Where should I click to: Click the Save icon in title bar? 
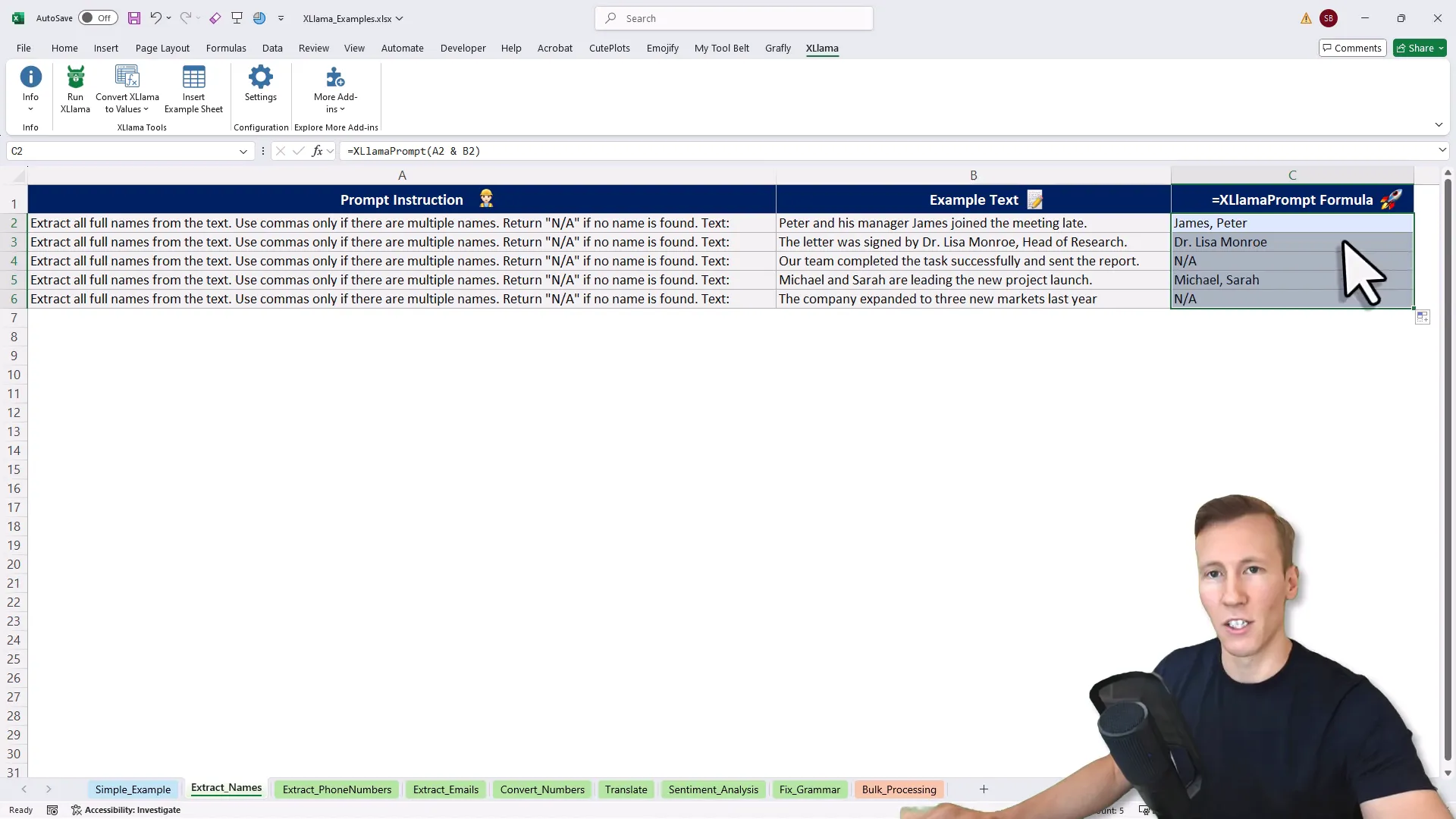133,18
